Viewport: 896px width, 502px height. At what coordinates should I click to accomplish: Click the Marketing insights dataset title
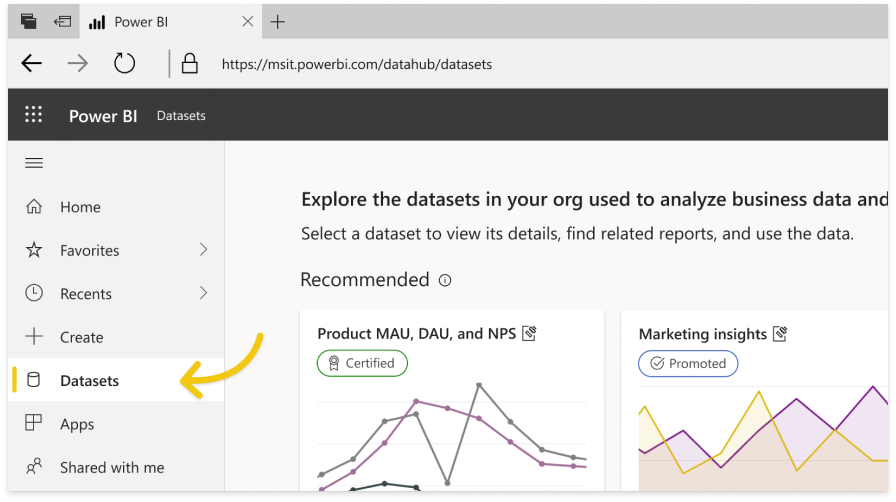[x=702, y=334]
